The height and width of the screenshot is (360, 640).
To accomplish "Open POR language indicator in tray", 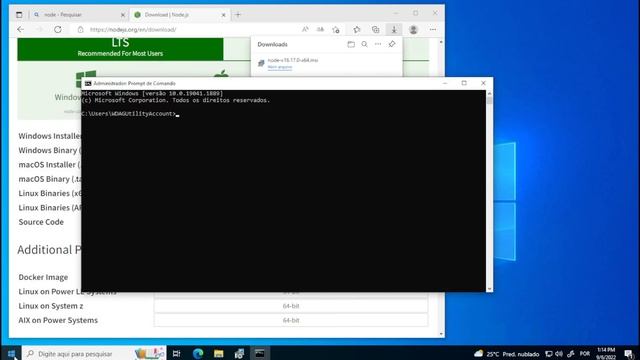I will click(585, 354).
